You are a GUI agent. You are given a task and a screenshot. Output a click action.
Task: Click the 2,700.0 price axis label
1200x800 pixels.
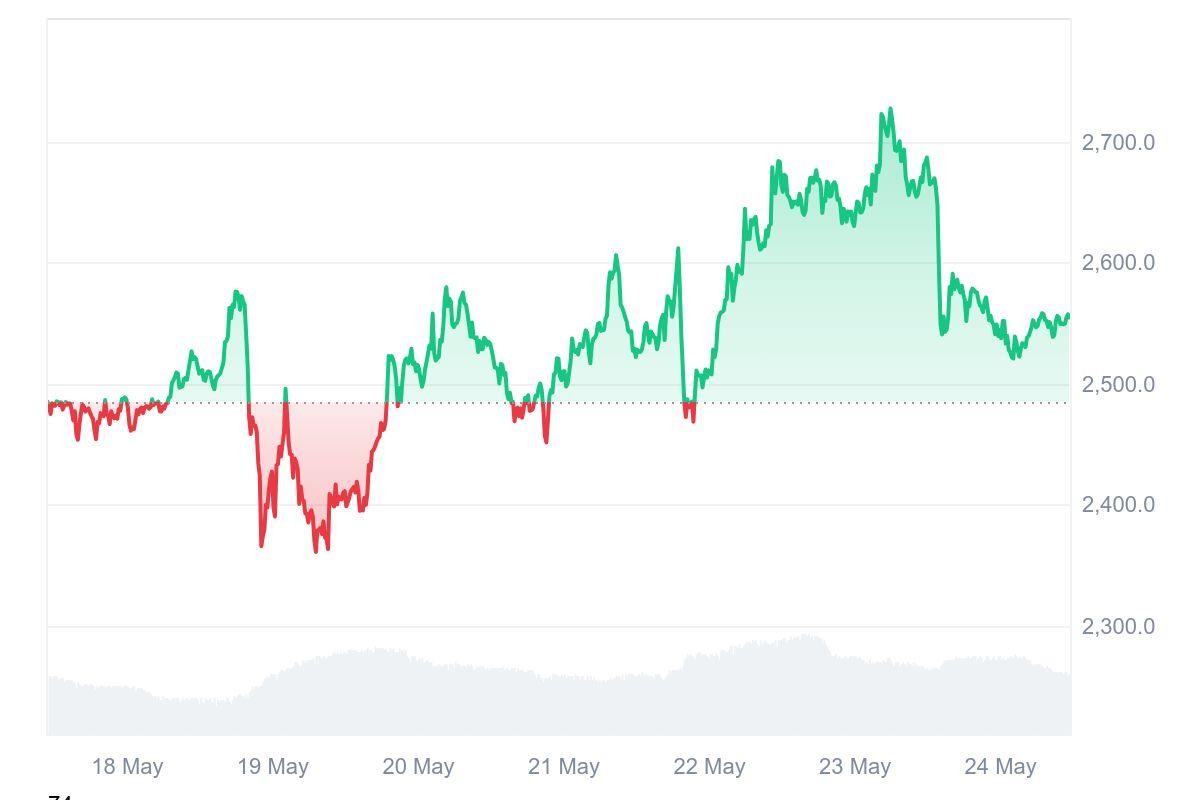point(1118,143)
